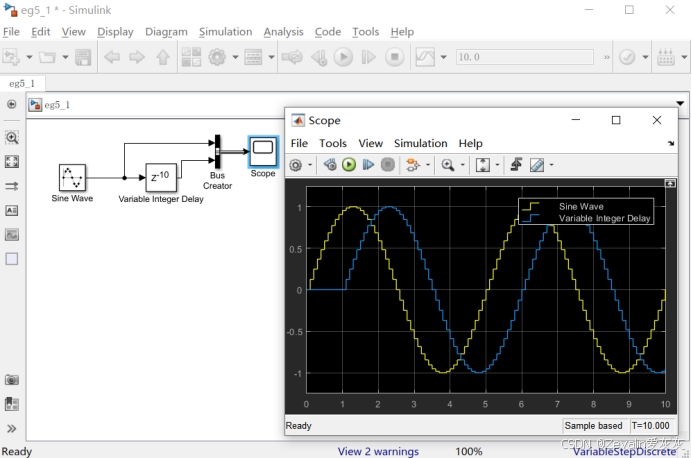Open the File menu in Simulink
The height and width of the screenshot is (458, 692).
tap(11, 32)
